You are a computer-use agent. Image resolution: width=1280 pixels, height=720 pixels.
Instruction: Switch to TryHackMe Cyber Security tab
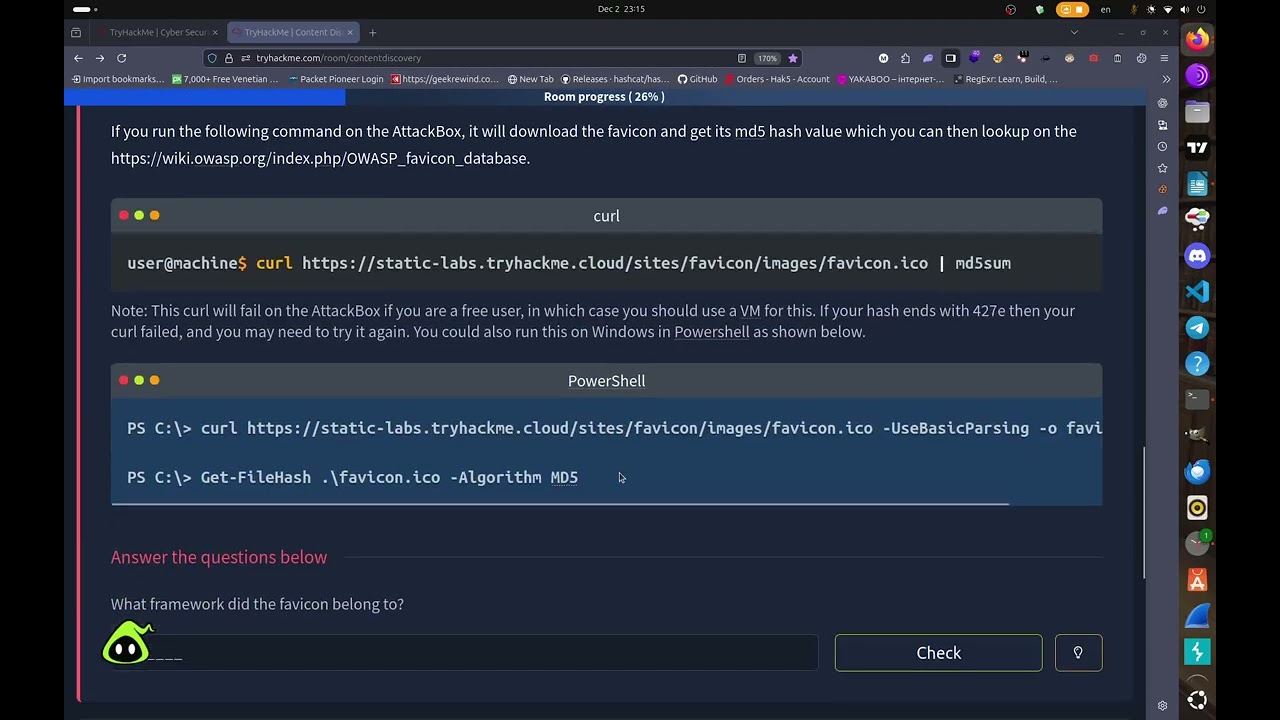click(157, 32)
